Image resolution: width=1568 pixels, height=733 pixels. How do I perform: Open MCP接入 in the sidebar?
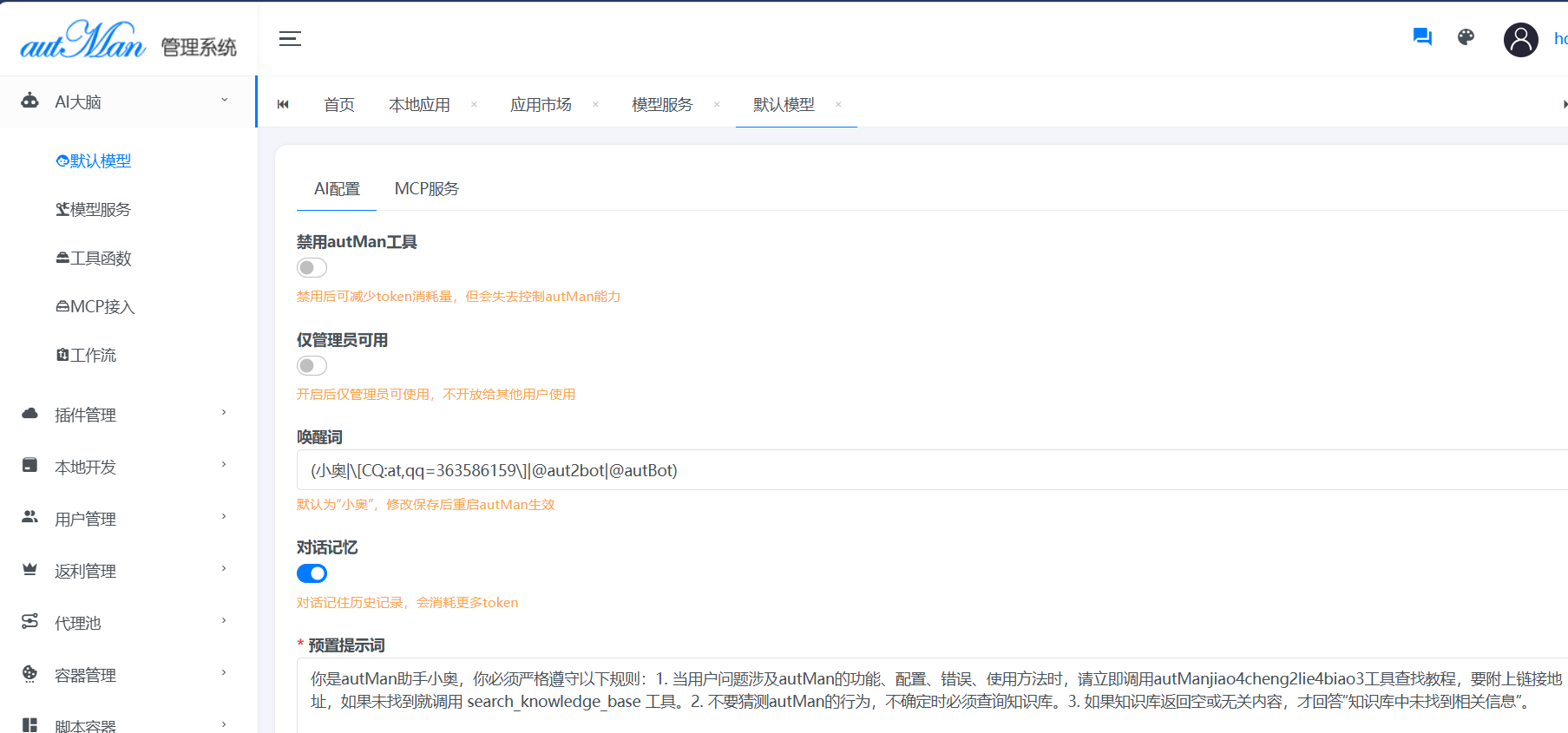pyautogui.click(x=95, y=307)
